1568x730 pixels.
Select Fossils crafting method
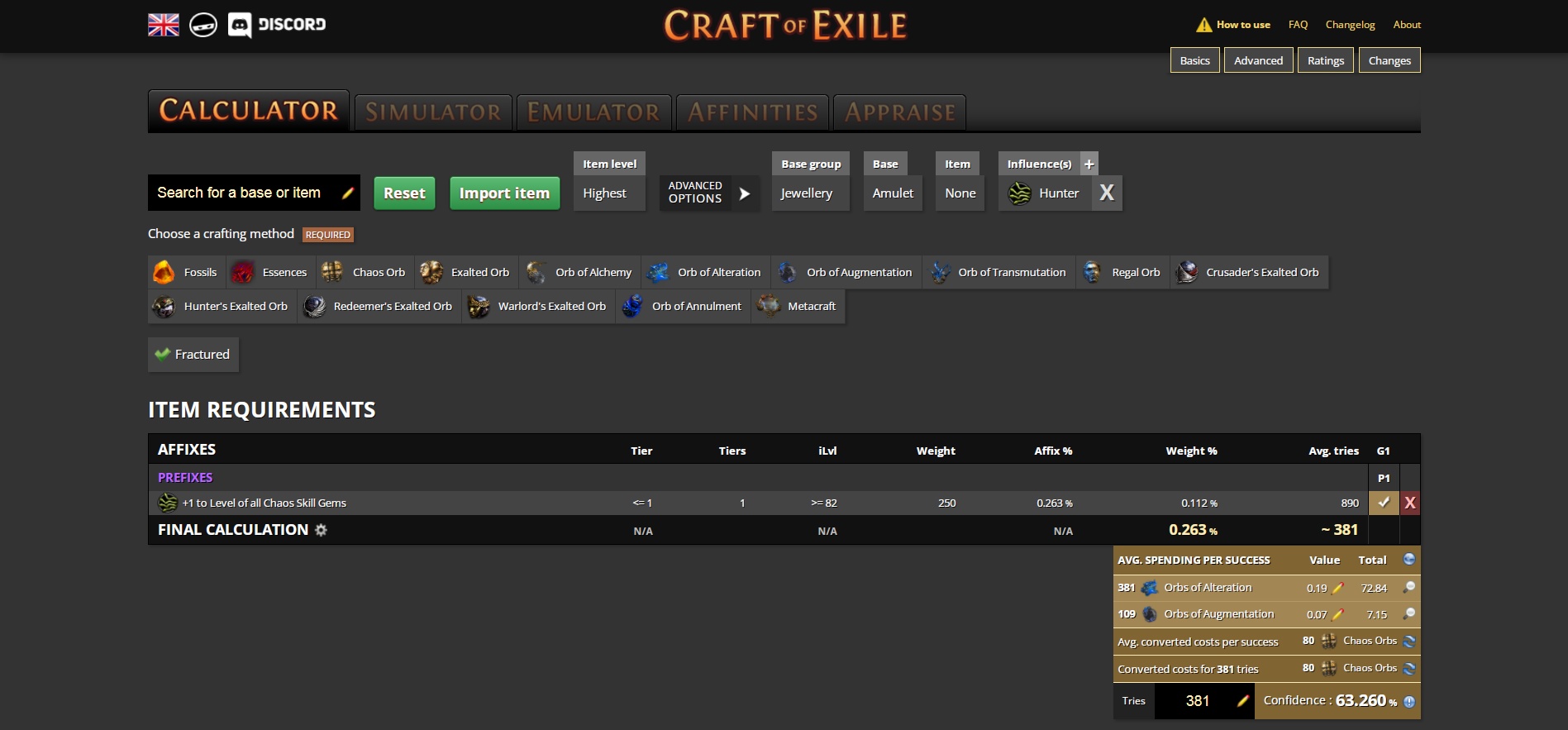(187, 272)
